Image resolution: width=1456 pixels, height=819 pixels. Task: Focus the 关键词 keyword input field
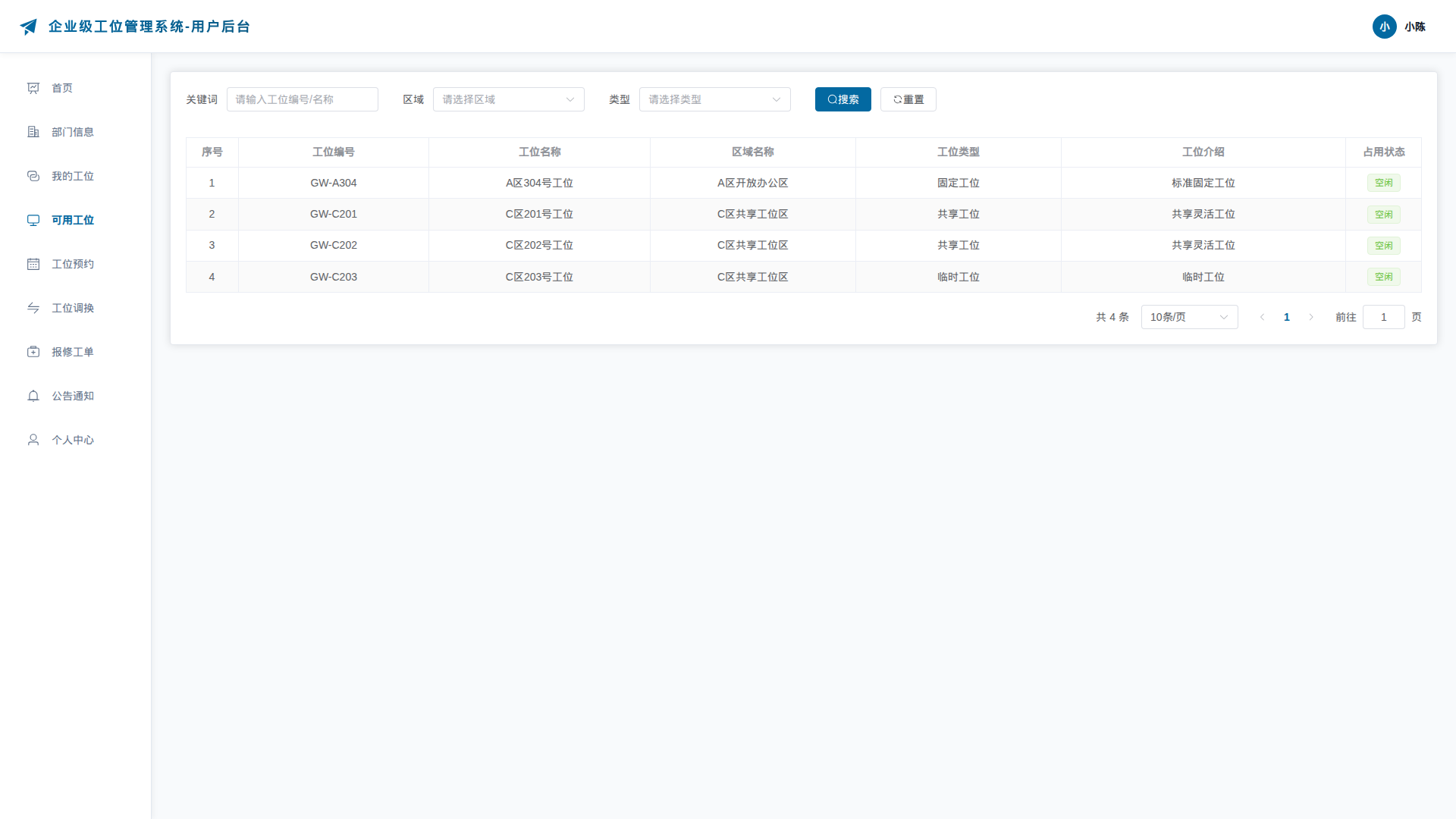[x=303, y=99]
